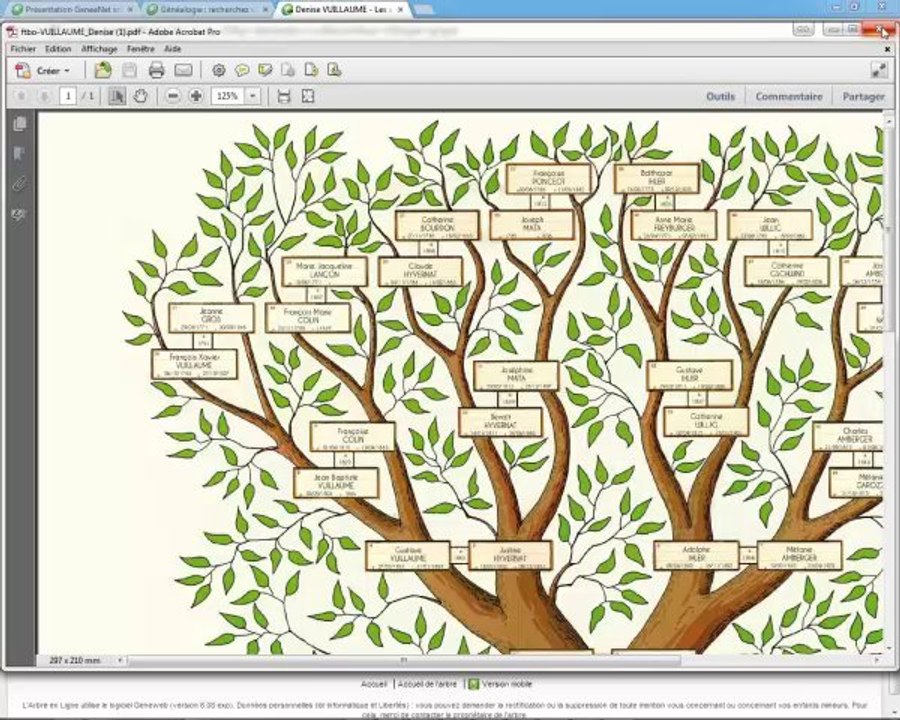
Task: Open the Outils panel
Action: (720, 96)
